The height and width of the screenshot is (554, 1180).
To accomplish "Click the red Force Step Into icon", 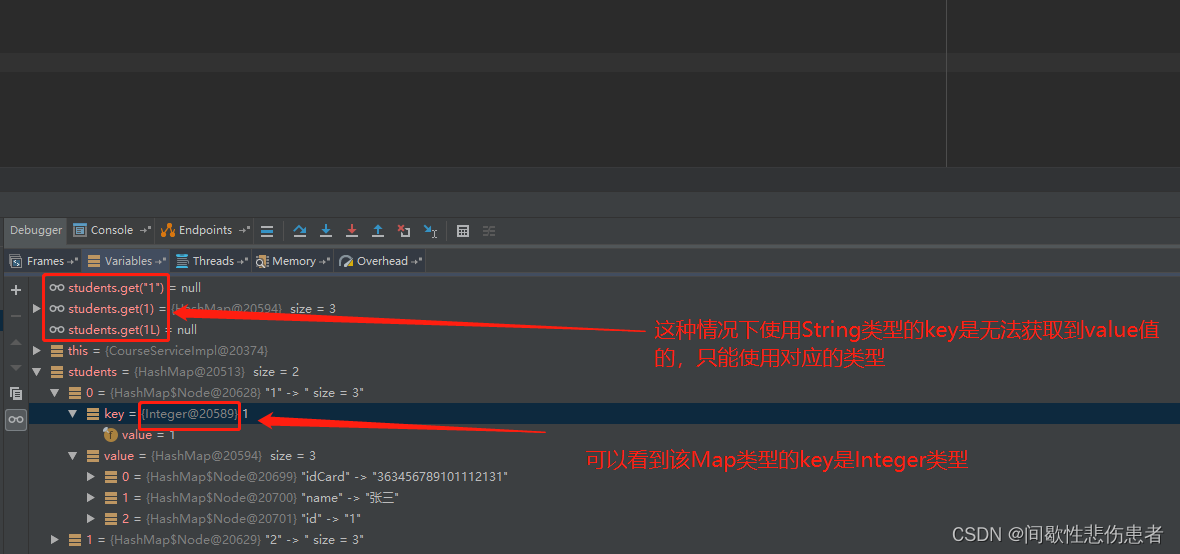I will coord(352,231).
